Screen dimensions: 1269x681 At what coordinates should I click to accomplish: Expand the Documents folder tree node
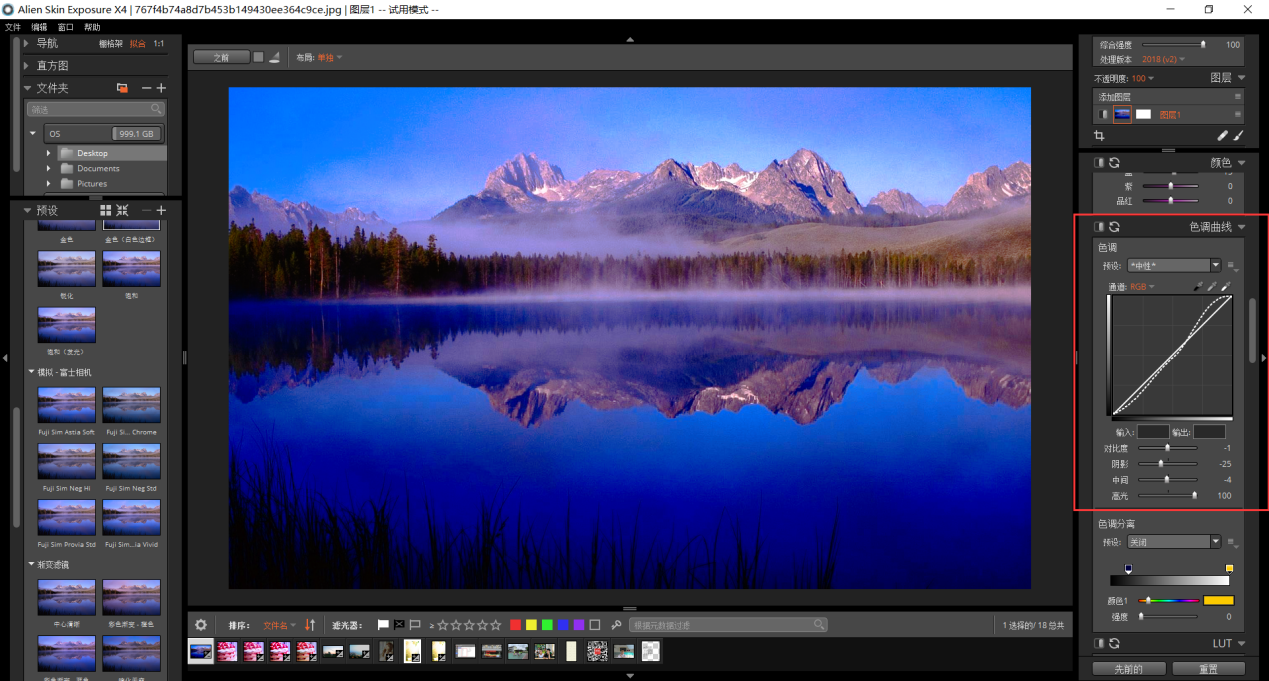(48, 169)
